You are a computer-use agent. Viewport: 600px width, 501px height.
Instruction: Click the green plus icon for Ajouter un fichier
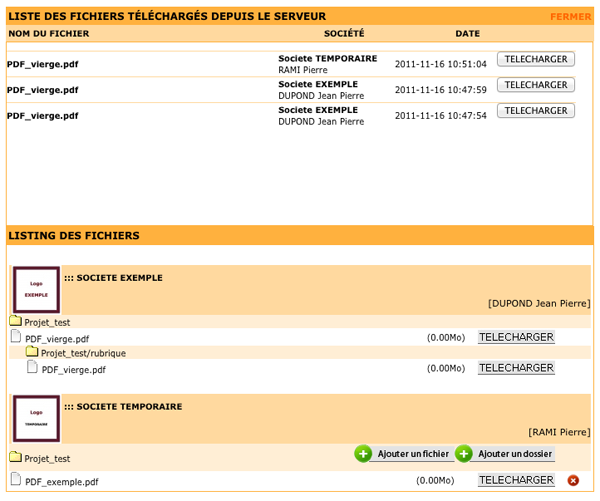[363, 454]
